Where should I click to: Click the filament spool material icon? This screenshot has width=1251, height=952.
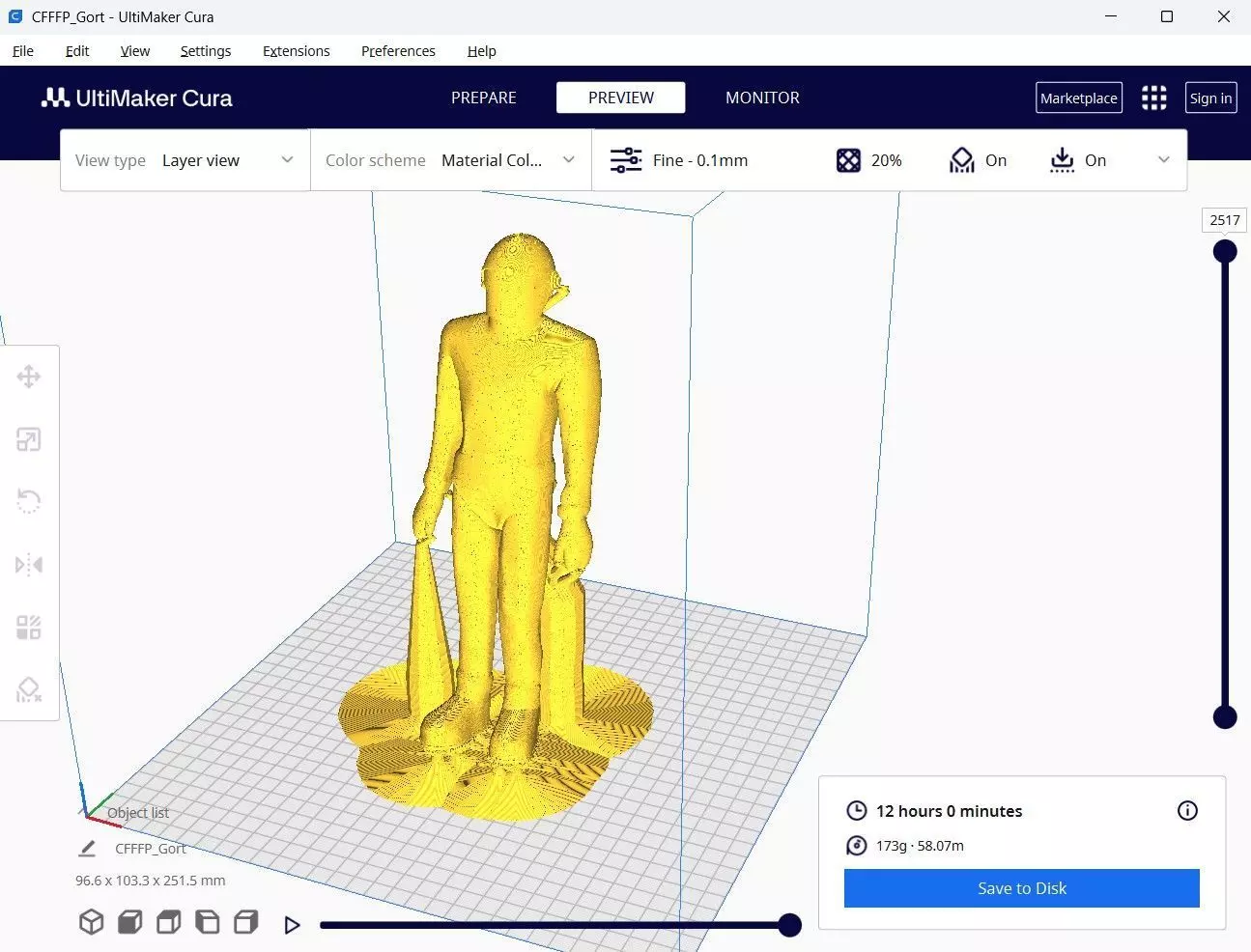pyautogui.click(x=856, y=846)
